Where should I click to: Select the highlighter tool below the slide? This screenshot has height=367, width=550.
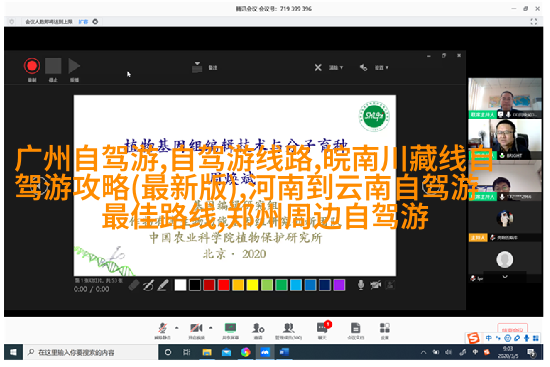click(x=162, y=285)
